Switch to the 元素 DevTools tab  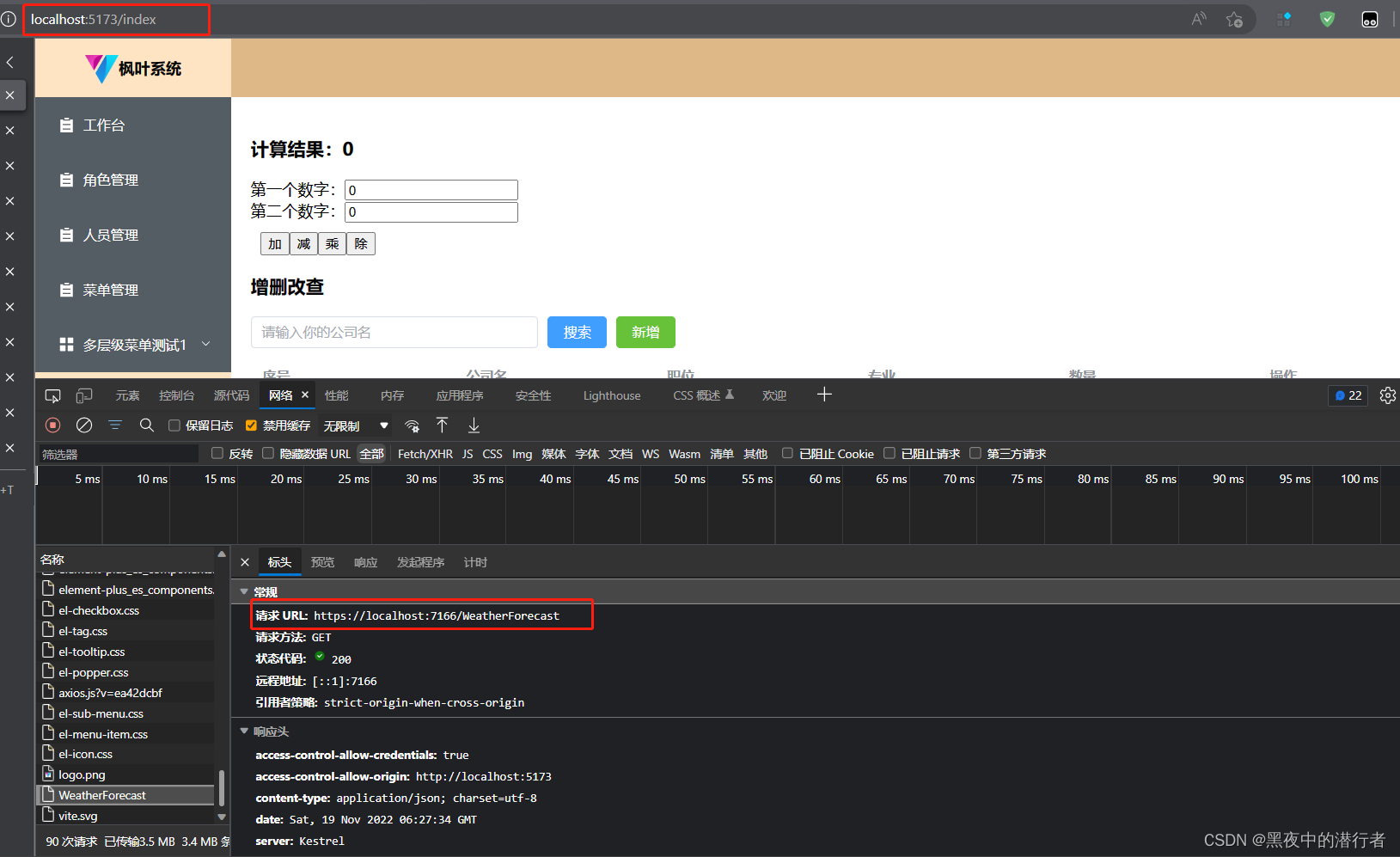pos(127,395)
